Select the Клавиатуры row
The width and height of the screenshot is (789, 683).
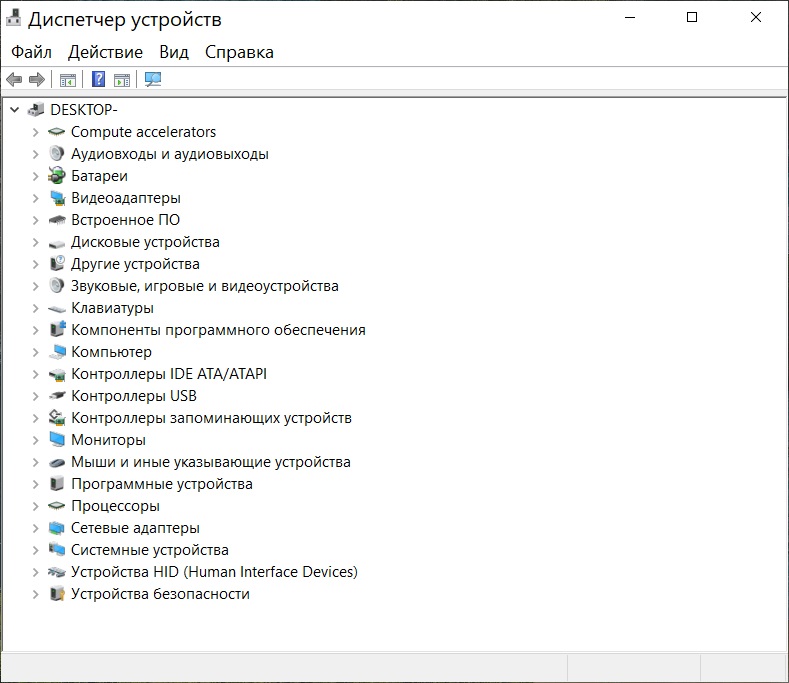click(x=112, y=308)
